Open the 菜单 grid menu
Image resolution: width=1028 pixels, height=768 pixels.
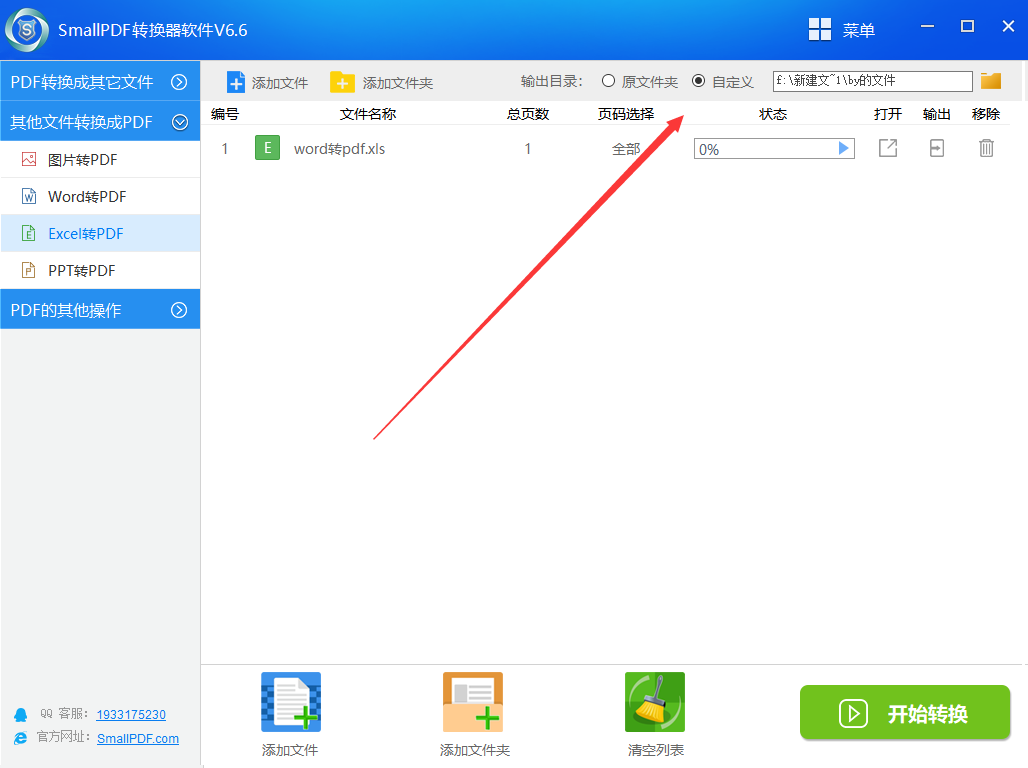(820, 30)
